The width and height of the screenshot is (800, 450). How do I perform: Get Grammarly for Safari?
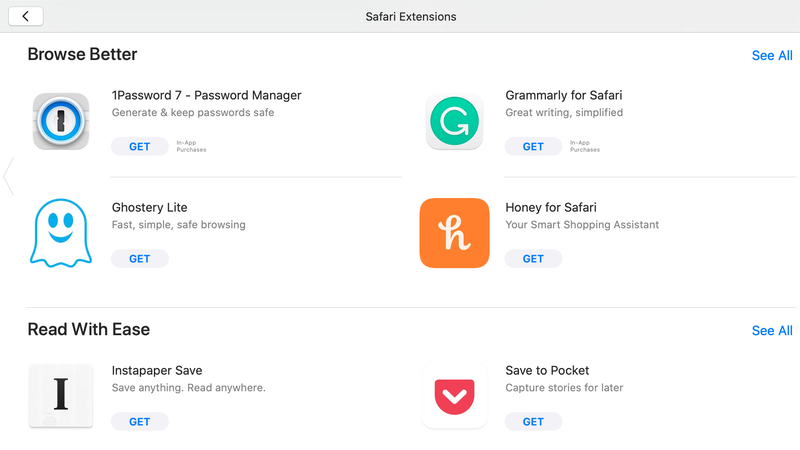click(533, 146)
